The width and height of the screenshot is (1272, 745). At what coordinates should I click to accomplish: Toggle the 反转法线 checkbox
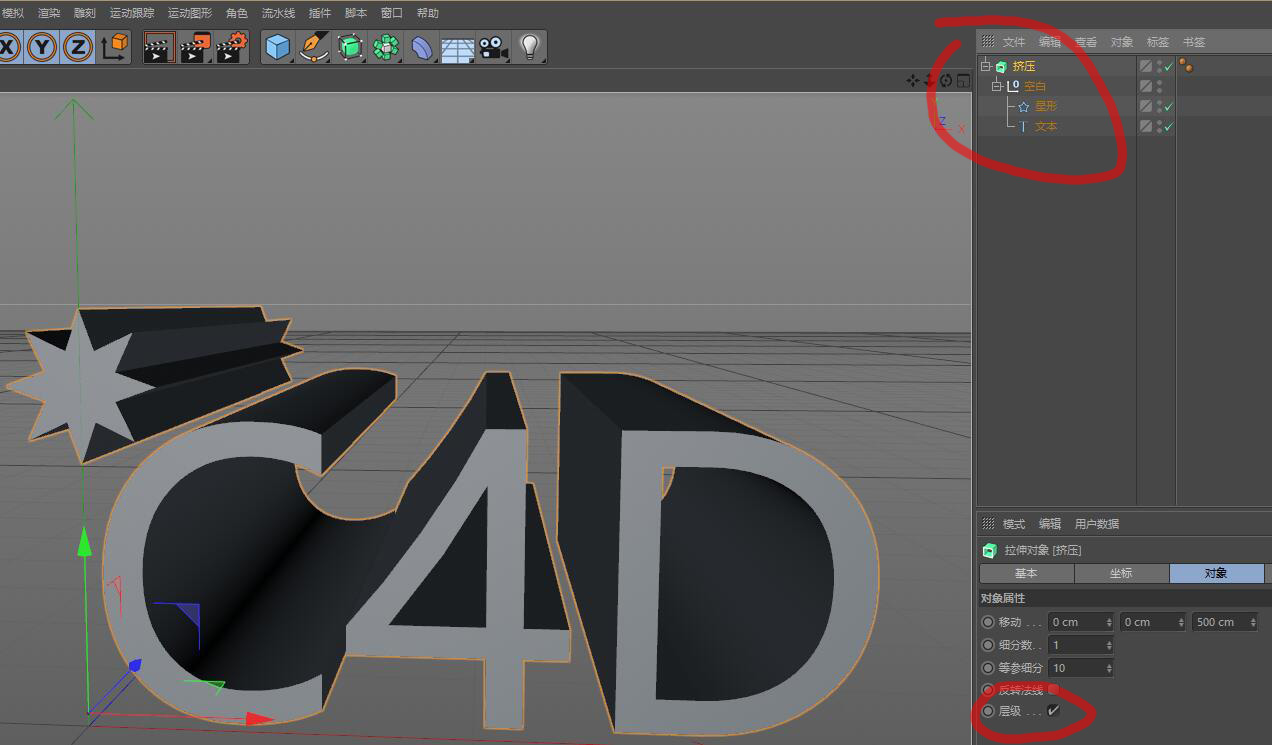[x=1053, y=689]
